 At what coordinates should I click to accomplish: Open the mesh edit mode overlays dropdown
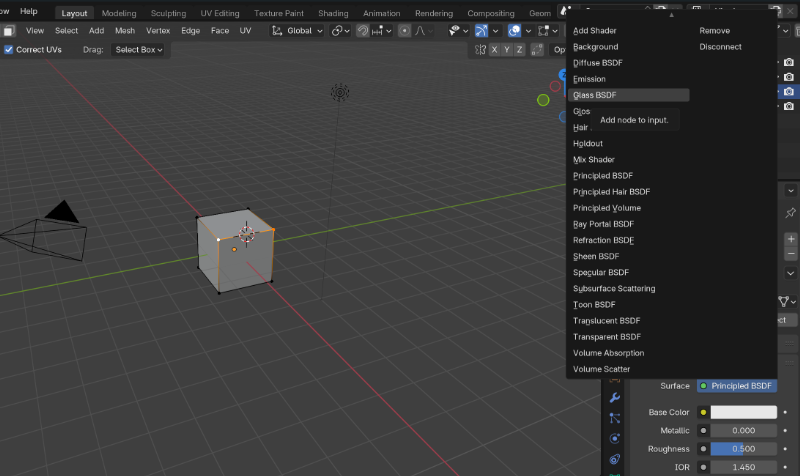[548, 31]
